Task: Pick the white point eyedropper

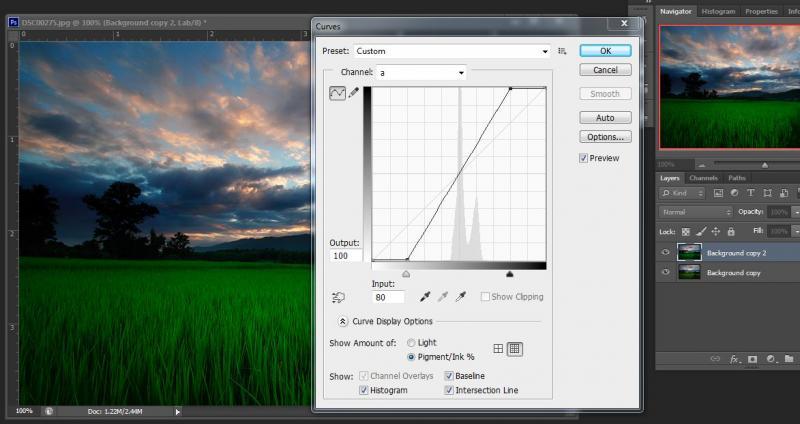Action: pyautogui.click(x=461, y=297)
